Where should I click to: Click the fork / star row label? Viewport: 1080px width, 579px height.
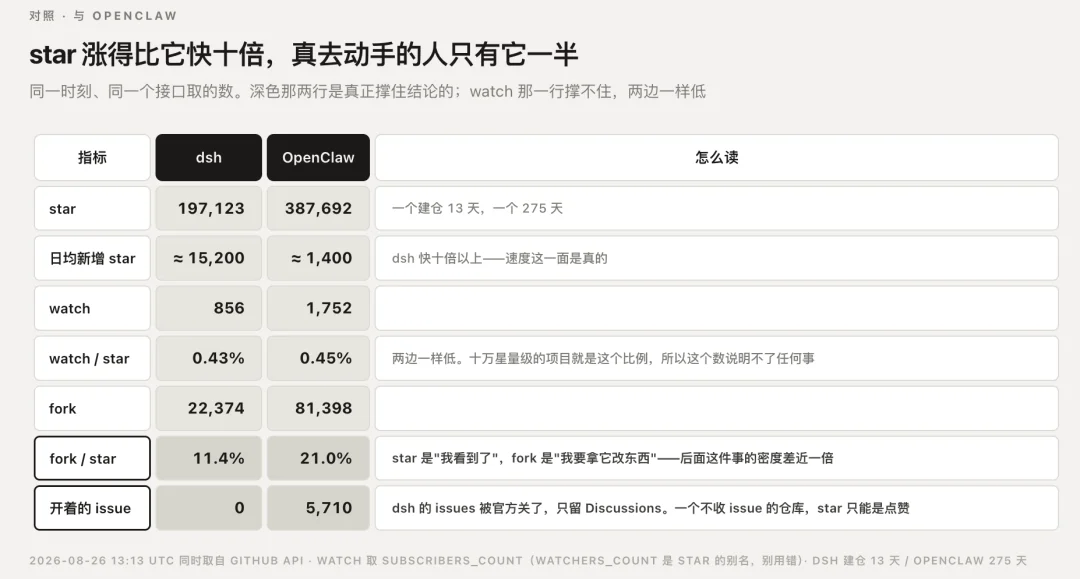[92, 459]
